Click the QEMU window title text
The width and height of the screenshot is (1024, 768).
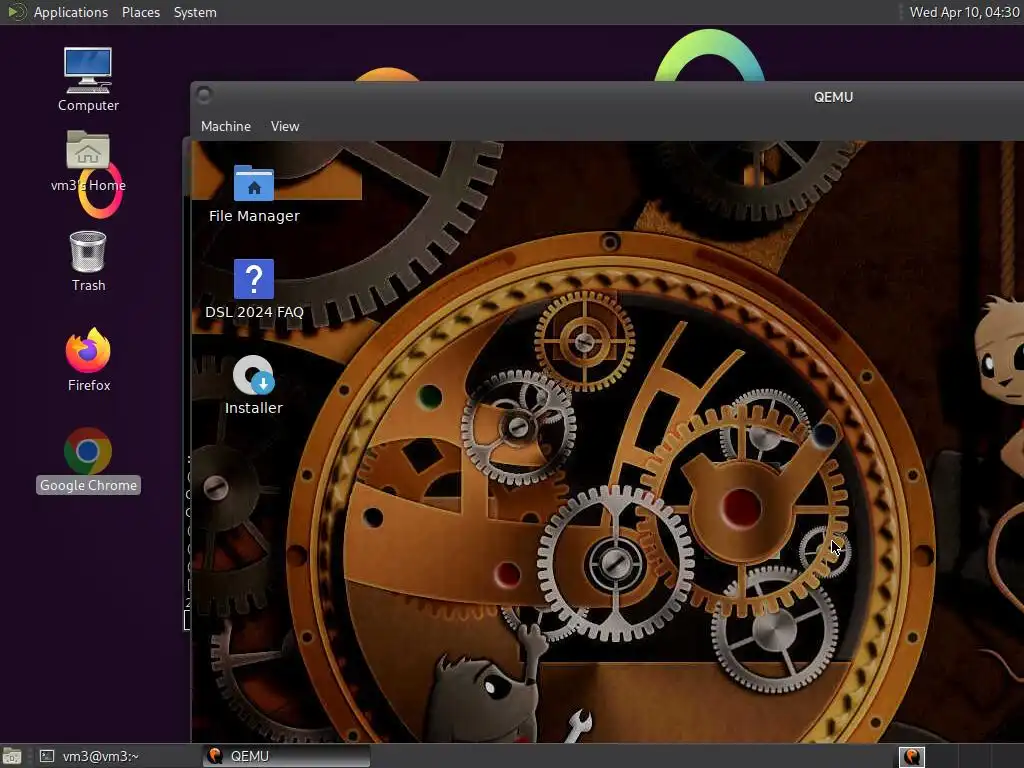(833, 97)
